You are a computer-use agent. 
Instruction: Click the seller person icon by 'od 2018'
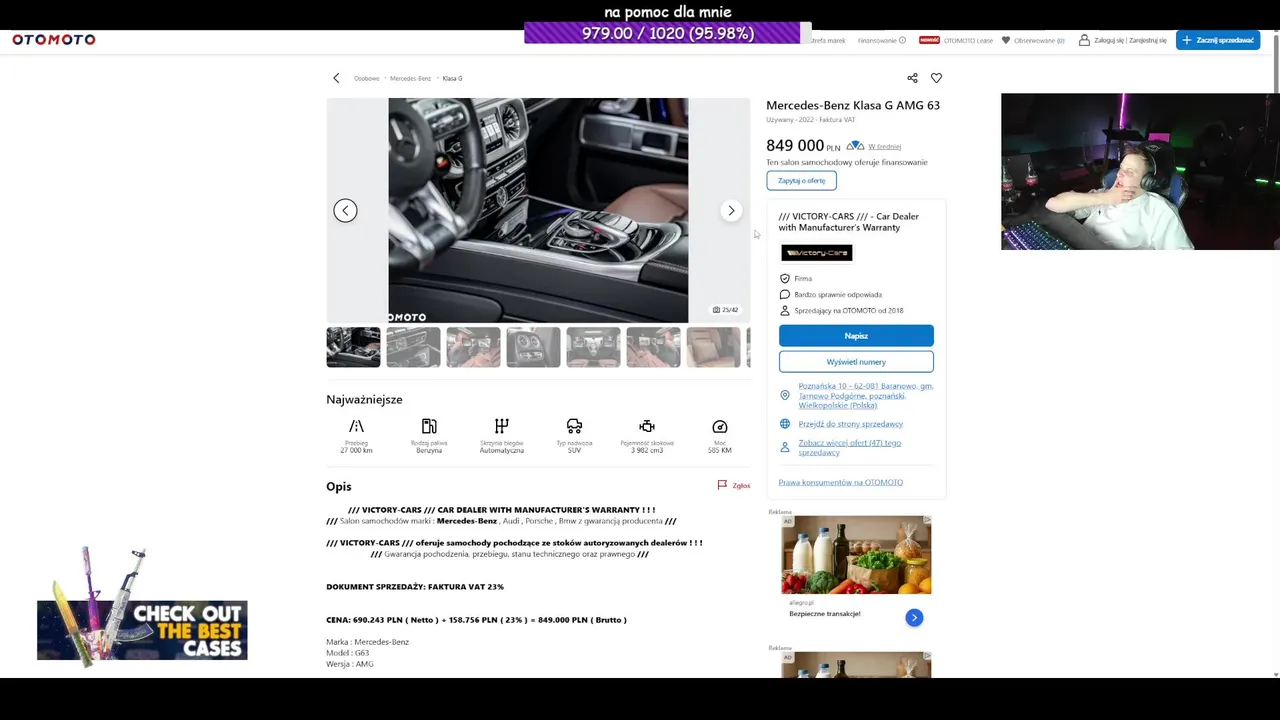[x=785, y=311]
